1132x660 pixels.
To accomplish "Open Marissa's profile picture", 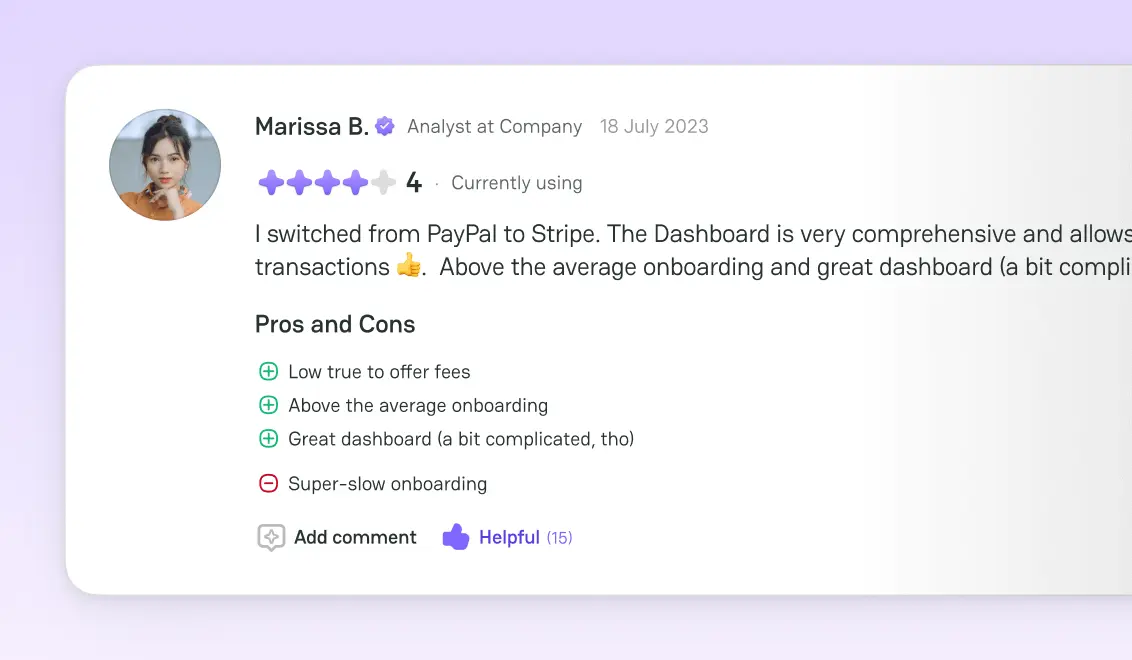I will 165,164.
